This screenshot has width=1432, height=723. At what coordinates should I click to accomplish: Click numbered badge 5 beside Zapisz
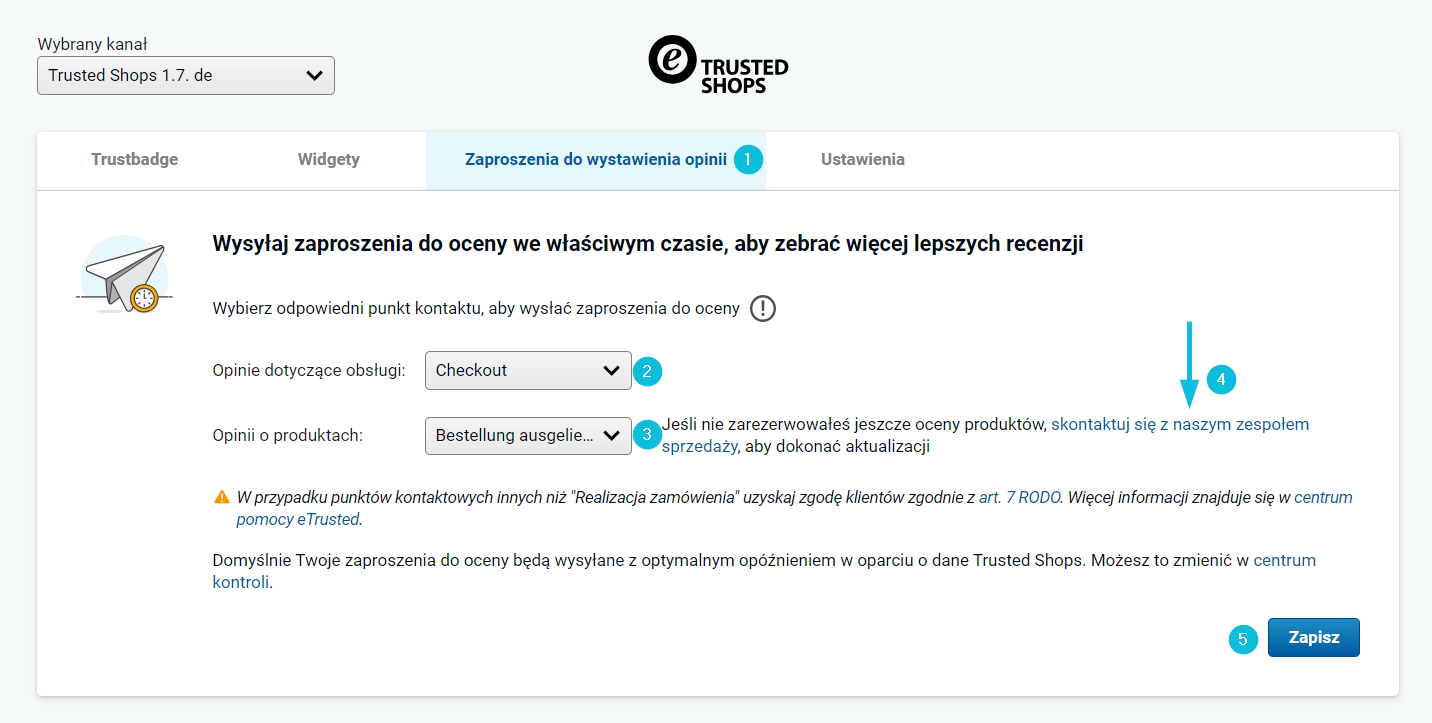point(1243,639)
